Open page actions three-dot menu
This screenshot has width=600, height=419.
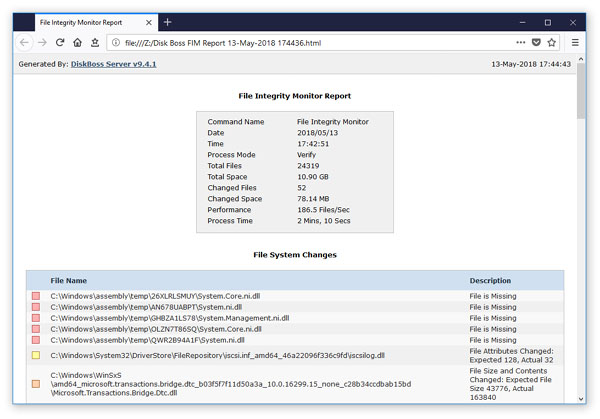click(x=520, y=42)
